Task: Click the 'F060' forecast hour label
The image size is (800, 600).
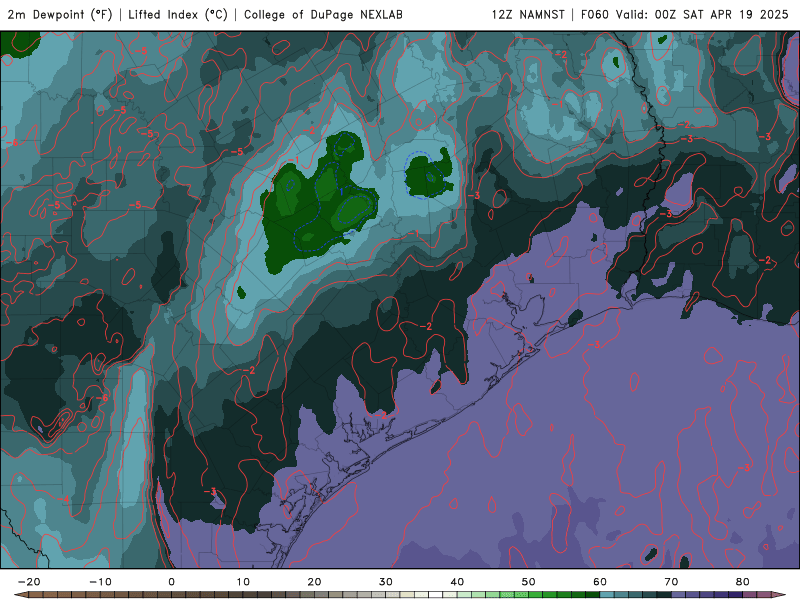Action: [x=595, y=14]
